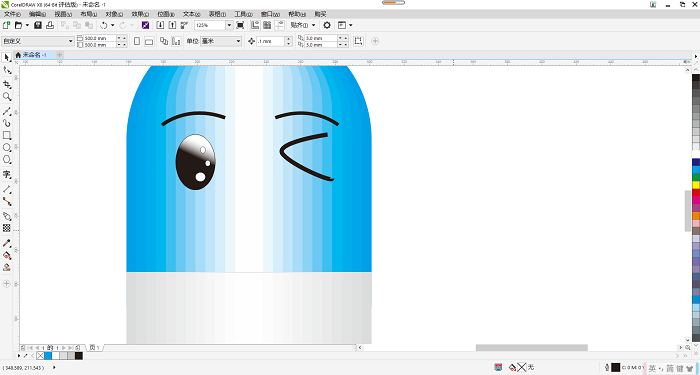The width and height of the screenshot is (700, 375).
Task: Select the Rectangle tool
Action: (7, 135)
